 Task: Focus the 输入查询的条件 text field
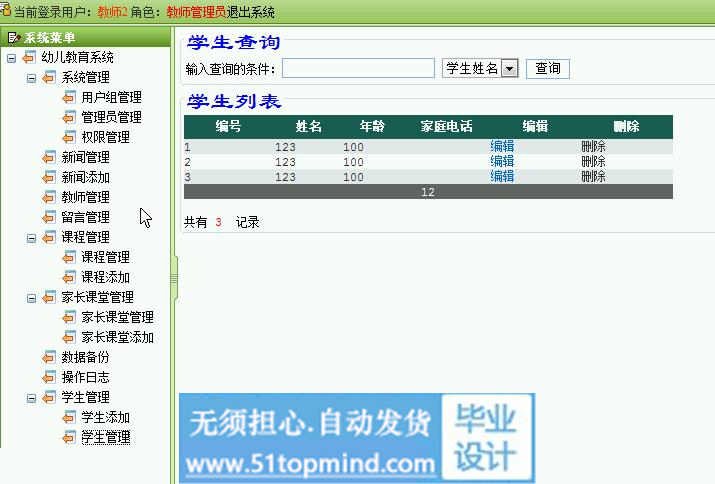[358, 68]
